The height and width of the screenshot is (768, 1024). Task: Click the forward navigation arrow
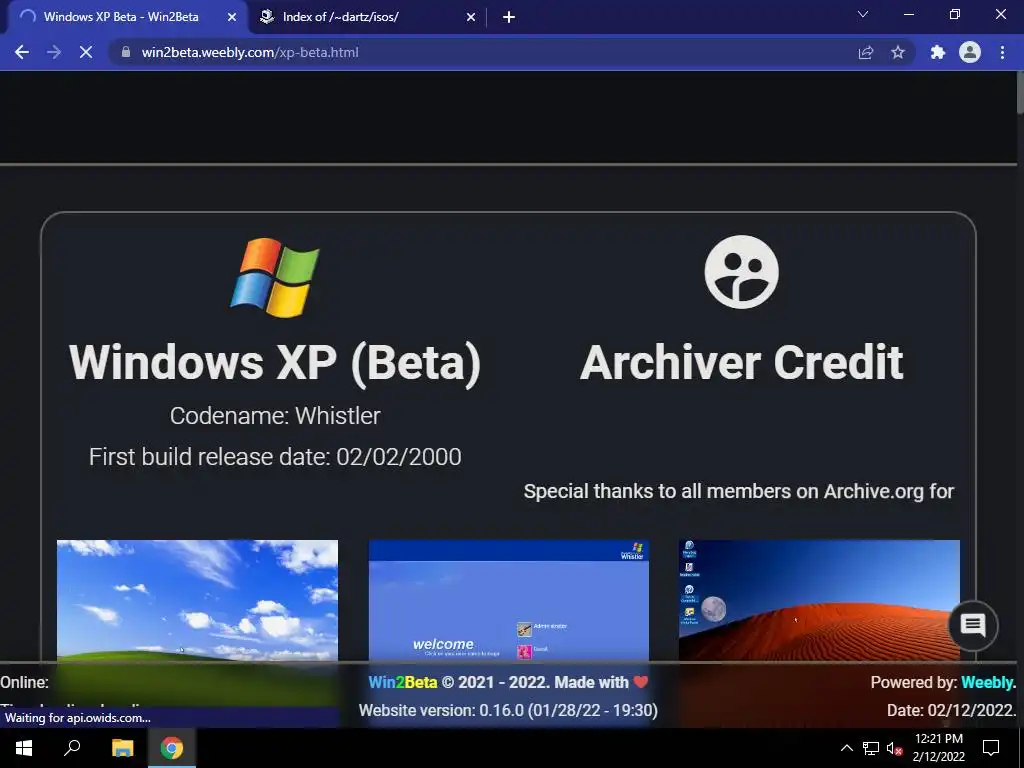54,52
